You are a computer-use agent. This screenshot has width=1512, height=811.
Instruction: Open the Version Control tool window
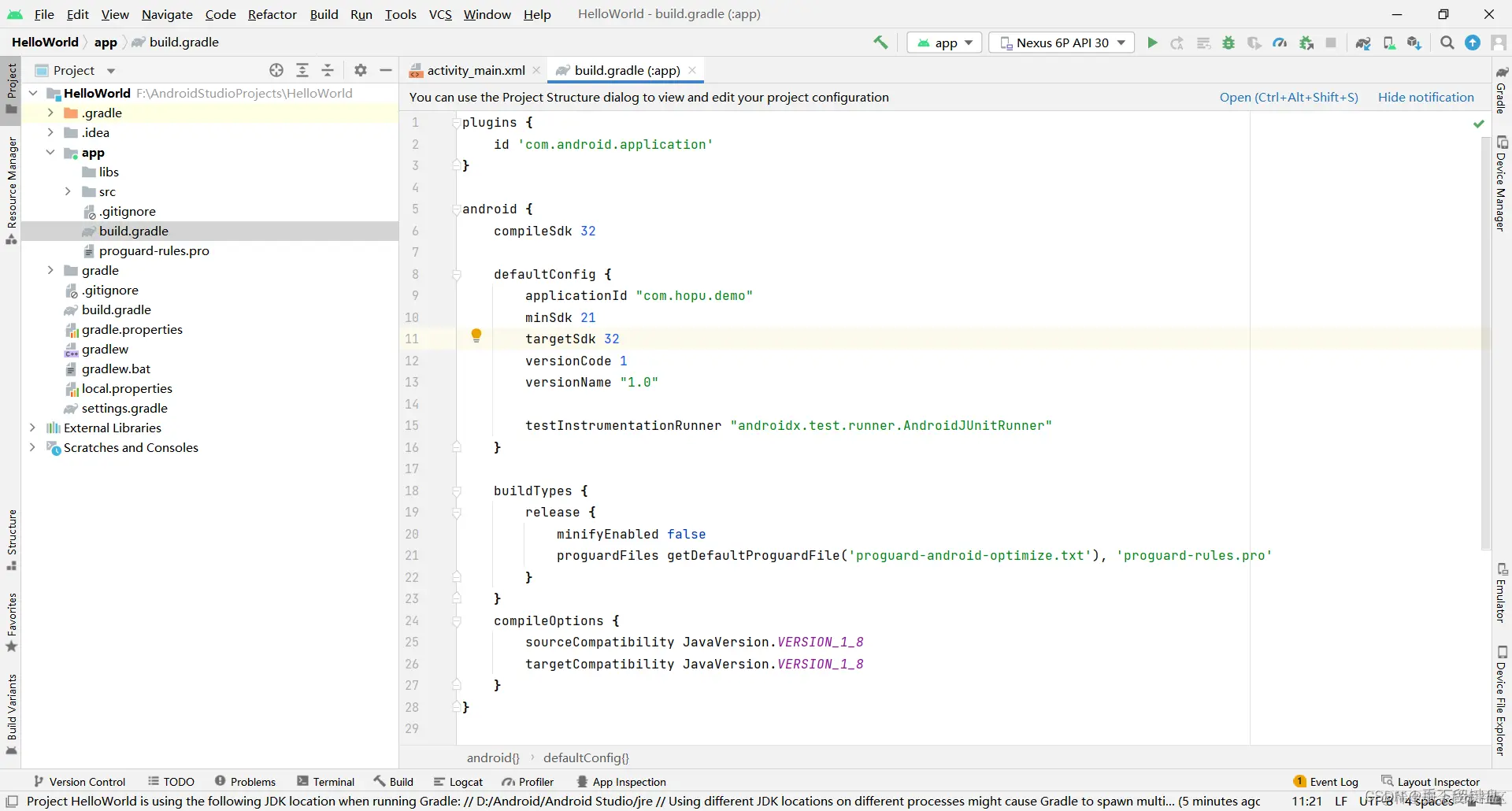tap(79, 781)
